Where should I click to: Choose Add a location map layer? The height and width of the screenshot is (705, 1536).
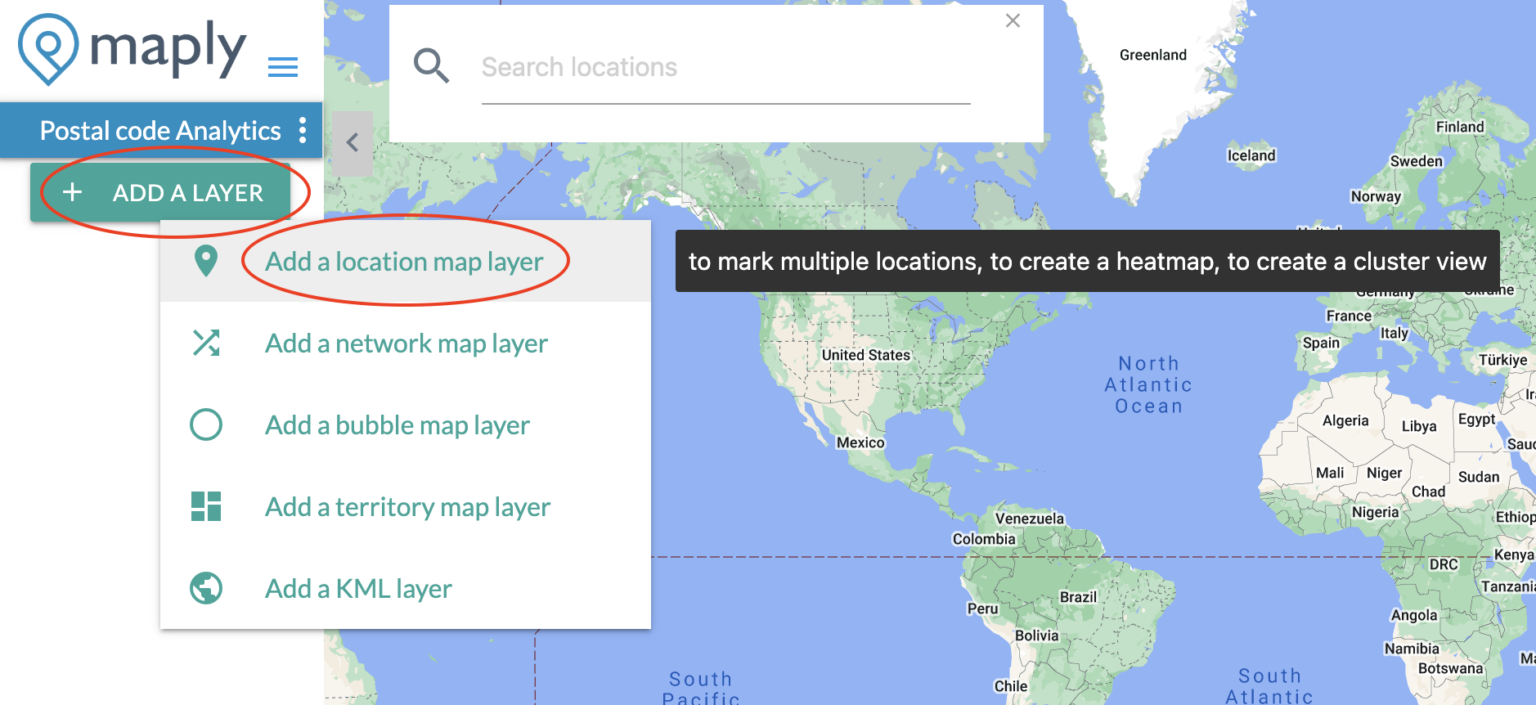(x=405, y=261)
